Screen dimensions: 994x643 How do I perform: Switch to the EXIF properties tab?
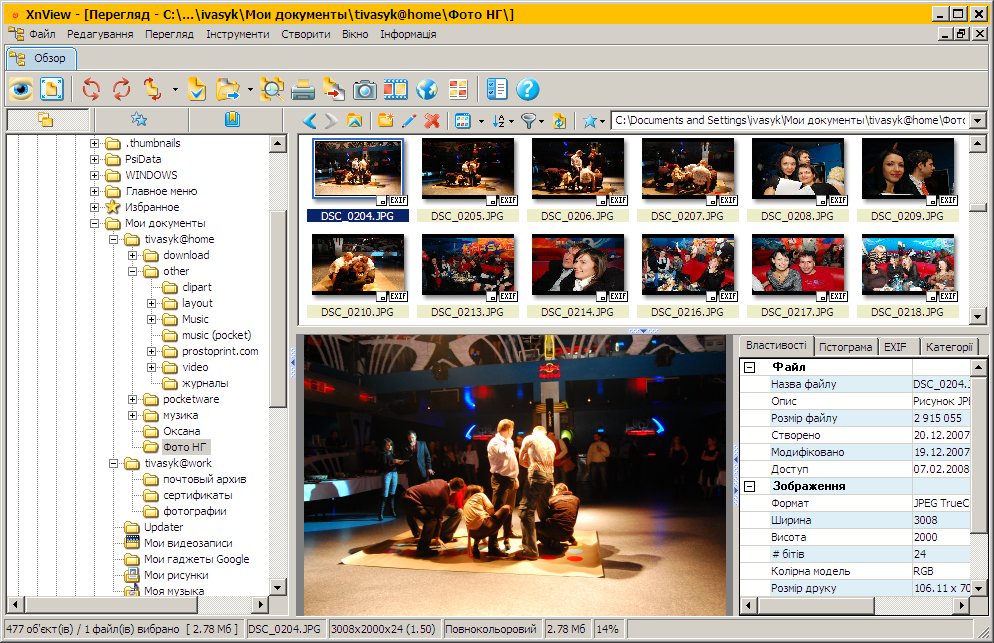point(895,347)
